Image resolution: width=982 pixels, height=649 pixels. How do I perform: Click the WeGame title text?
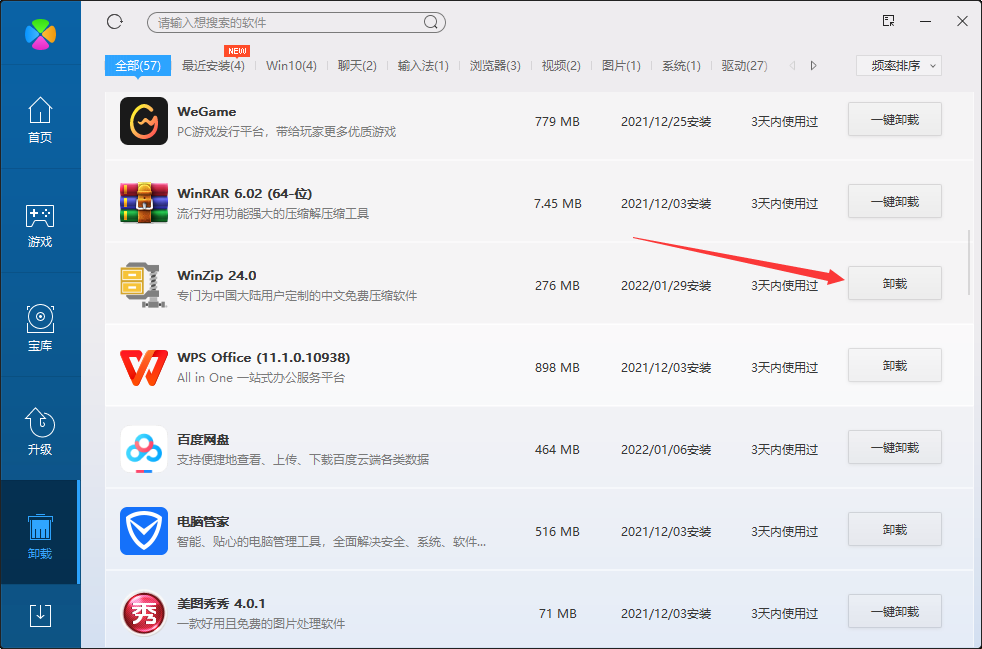[207, 112]
